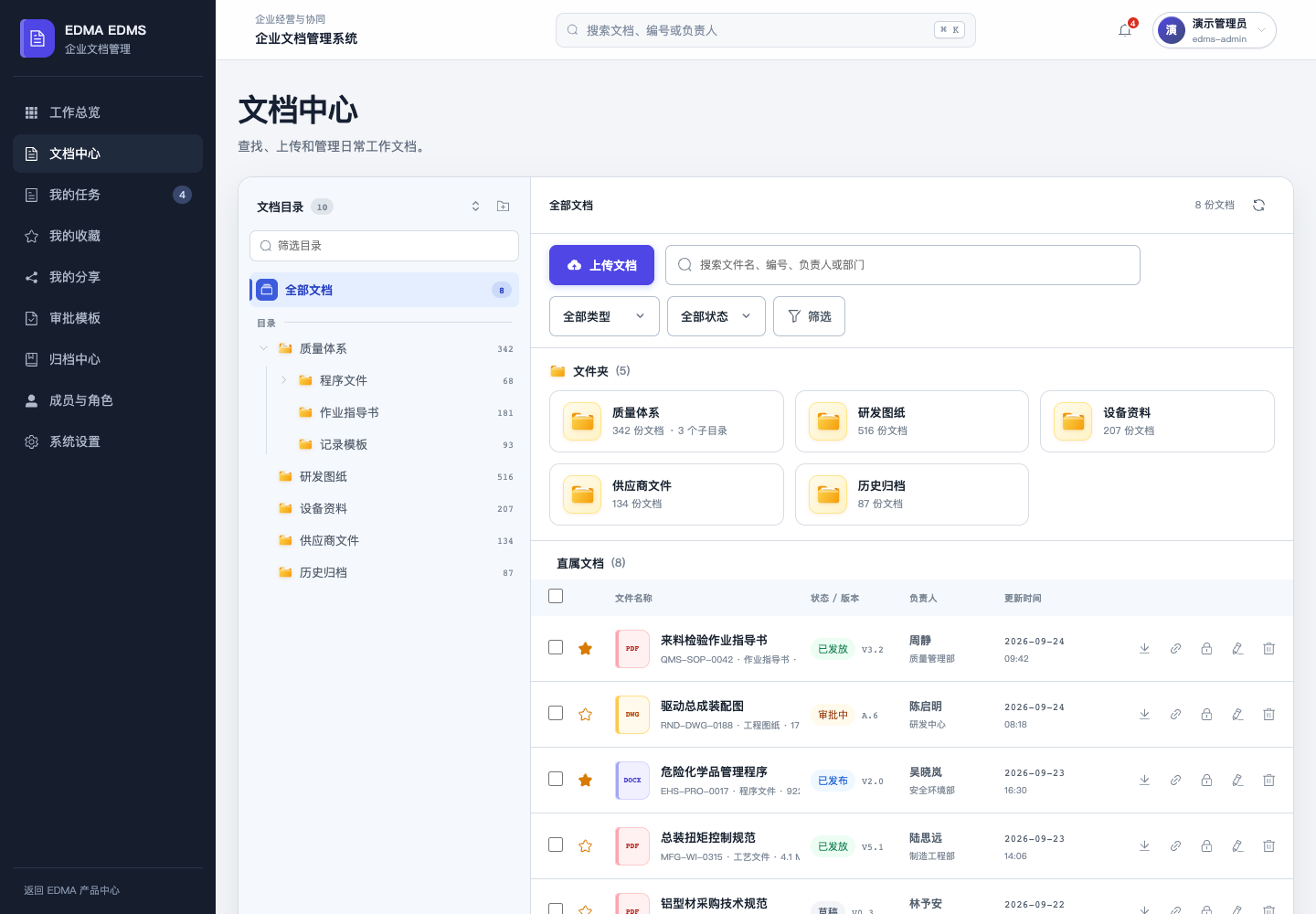Screen dimensions: 1316x914
Task: Open 系统设置 in sidebar
Action: 108,441
